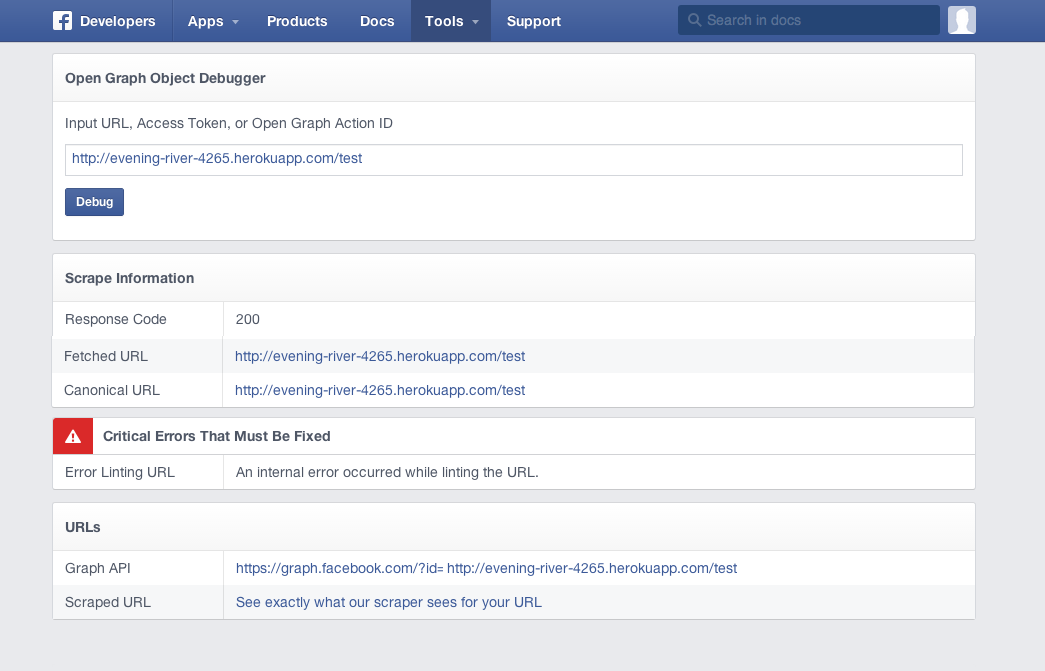This screenshot has width=1045, height=671.
Task: Click the Graph API row label
Action: tap(97, 568)
